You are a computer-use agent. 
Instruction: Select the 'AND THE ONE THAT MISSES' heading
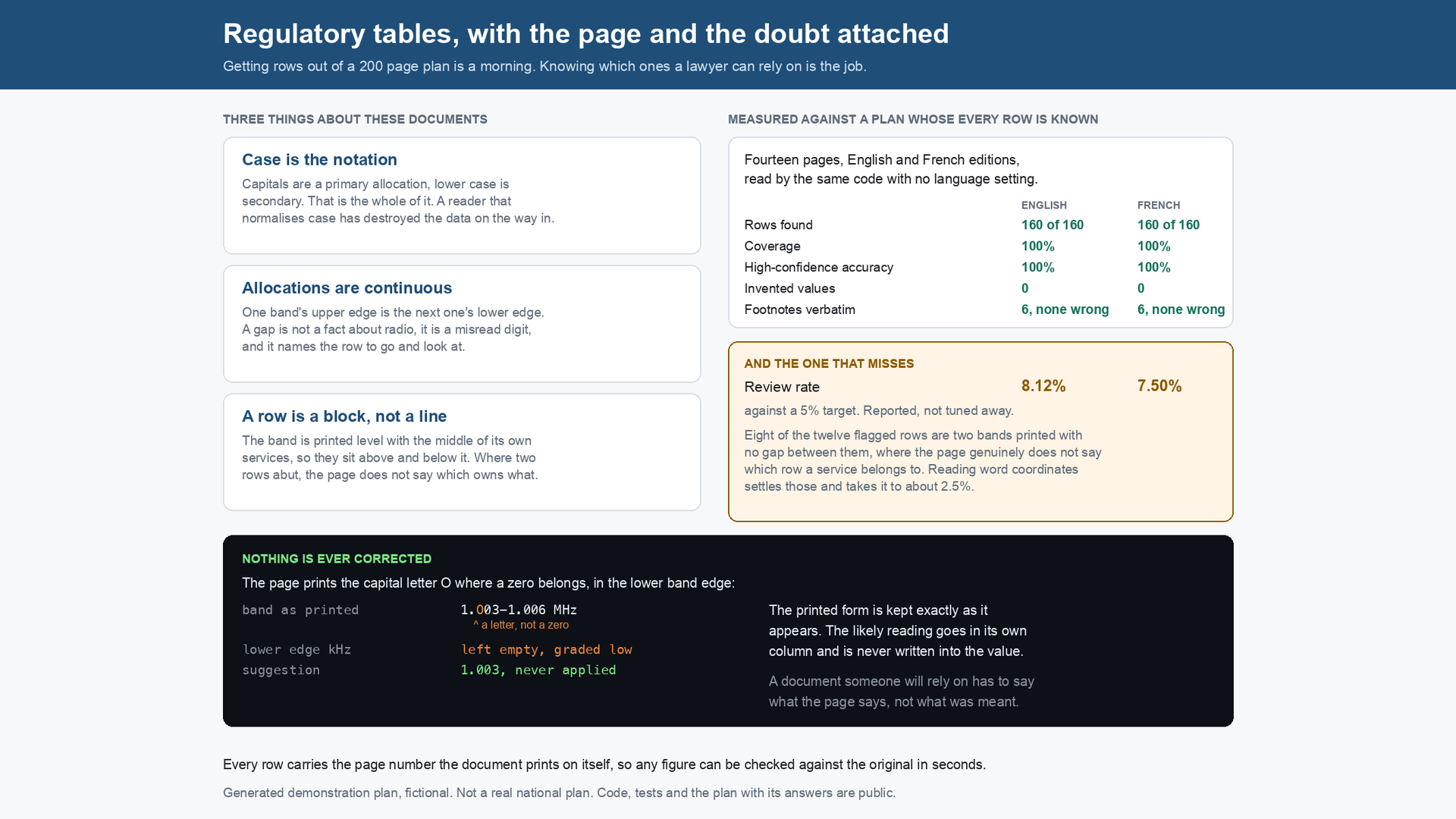pyautogui.click(x=829, y=364)
